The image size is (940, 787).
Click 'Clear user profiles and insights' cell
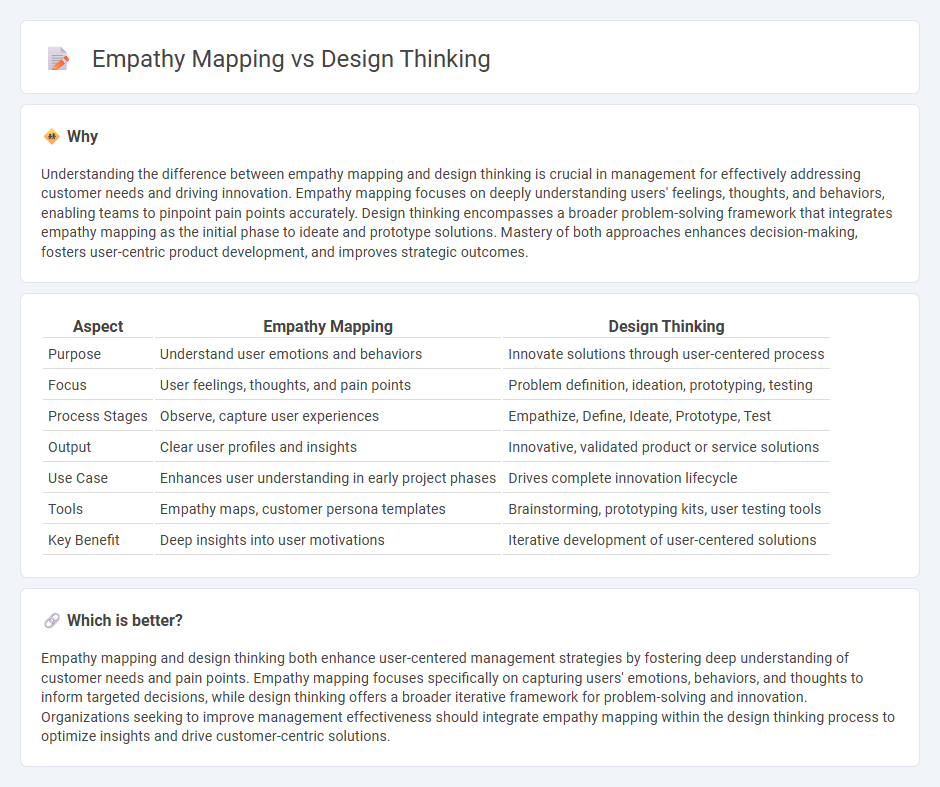click(258, 447)
